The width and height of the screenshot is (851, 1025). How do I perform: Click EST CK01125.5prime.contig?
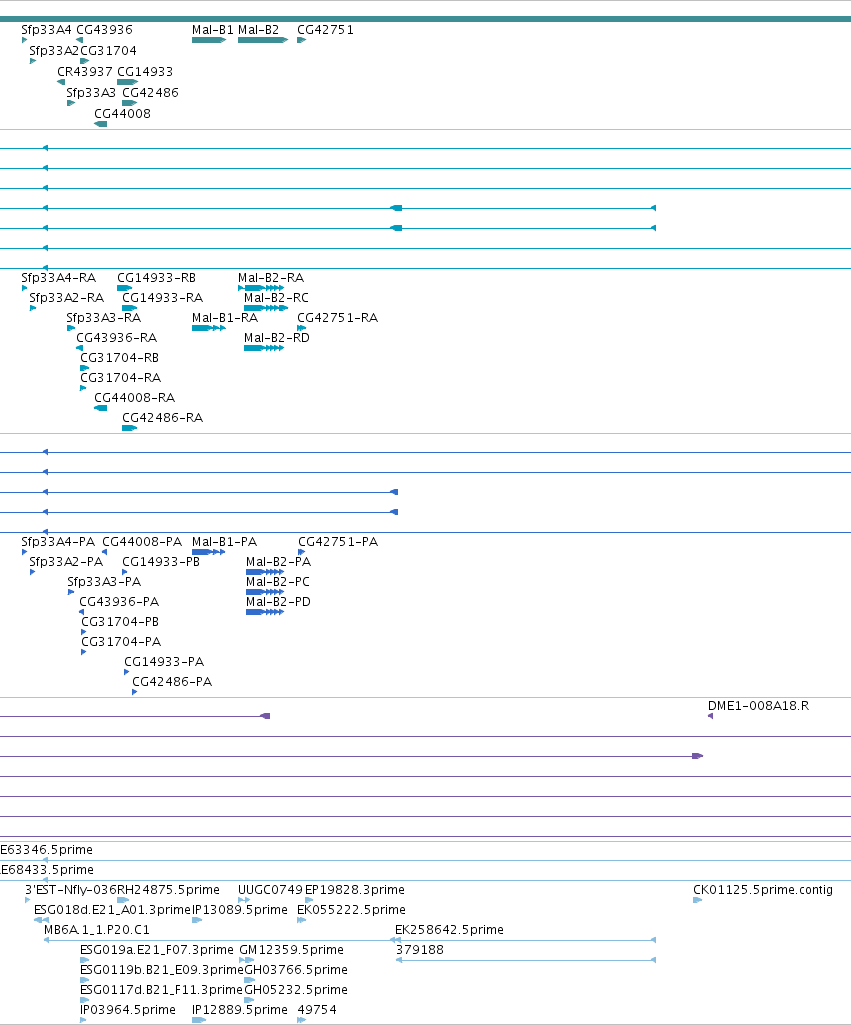coord(697,900)
